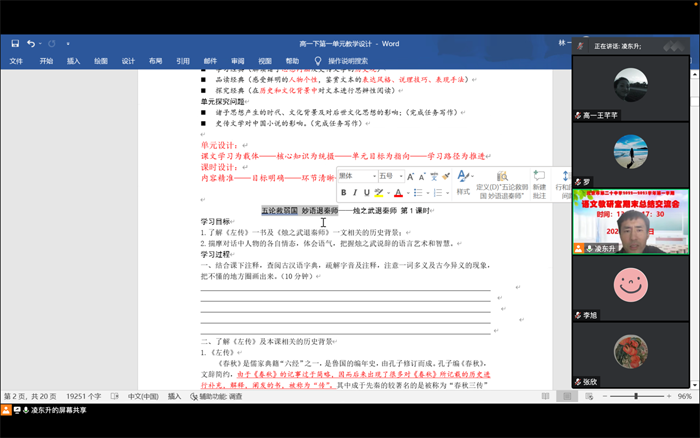This screenshot has width=700, height=438.
Task: Click the lightbulb Tell Me icon
Action: point(318,61)
